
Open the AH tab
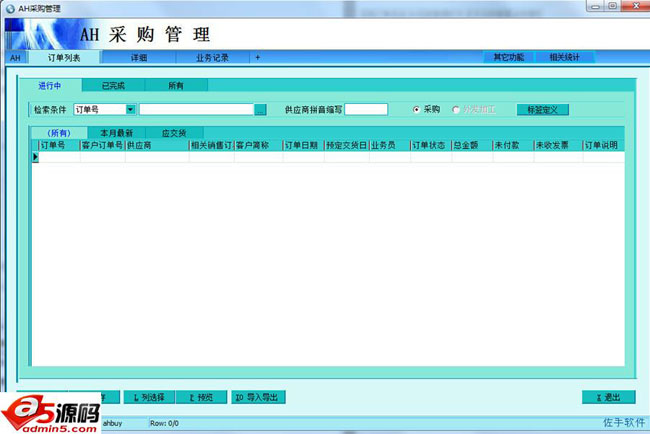pyautogui.click(x=15, y=58)
